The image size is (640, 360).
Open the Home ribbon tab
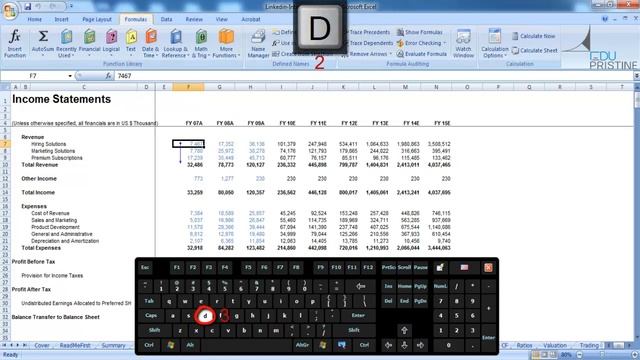(35, 19)
